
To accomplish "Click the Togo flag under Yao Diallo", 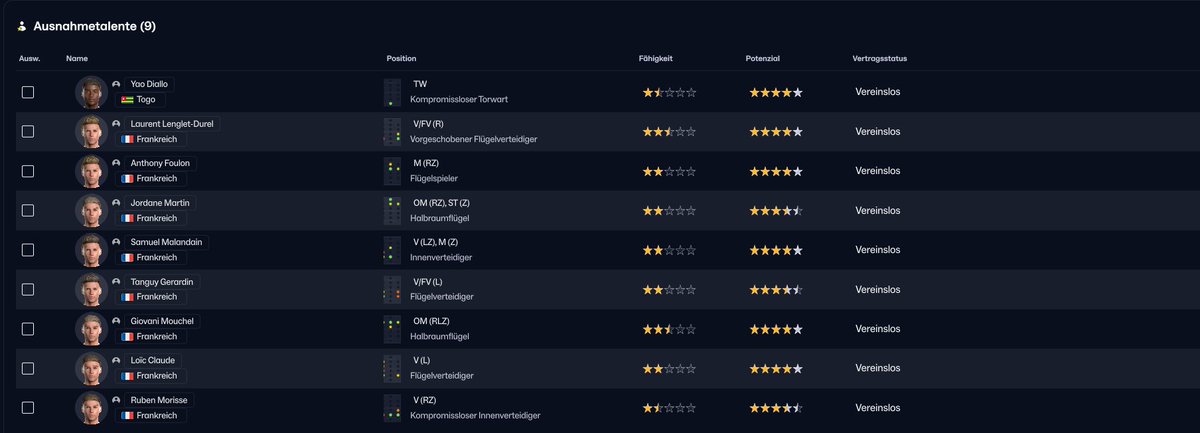I will pos(128,100).
